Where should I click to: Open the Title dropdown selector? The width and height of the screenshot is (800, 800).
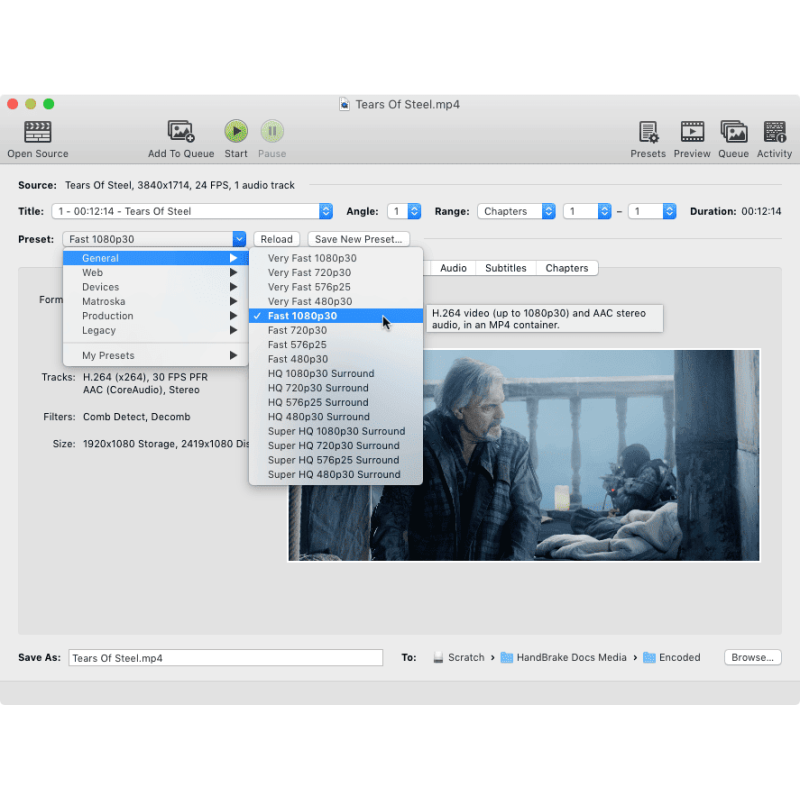[192, 211]
